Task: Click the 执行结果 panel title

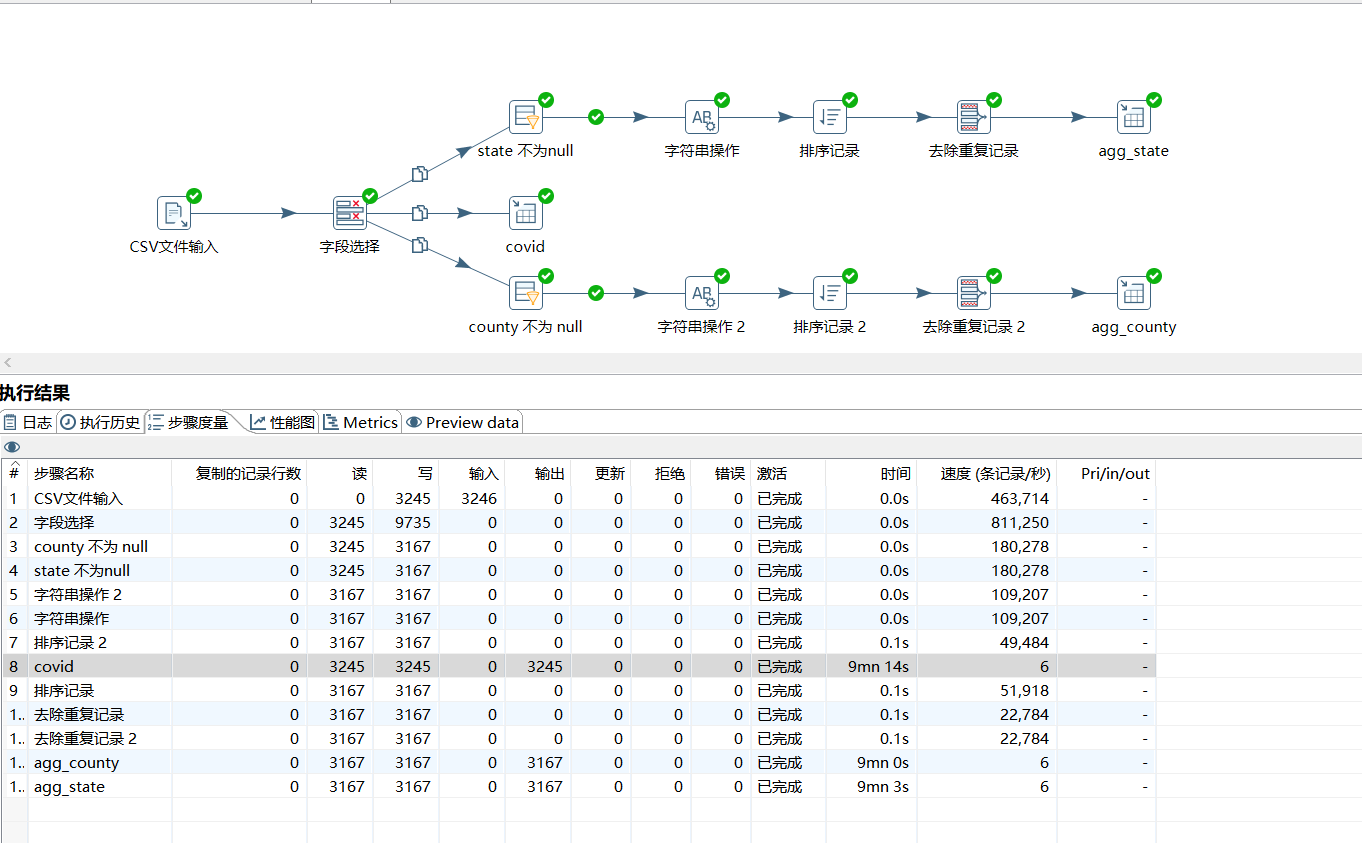Action: tap(35, 393)
